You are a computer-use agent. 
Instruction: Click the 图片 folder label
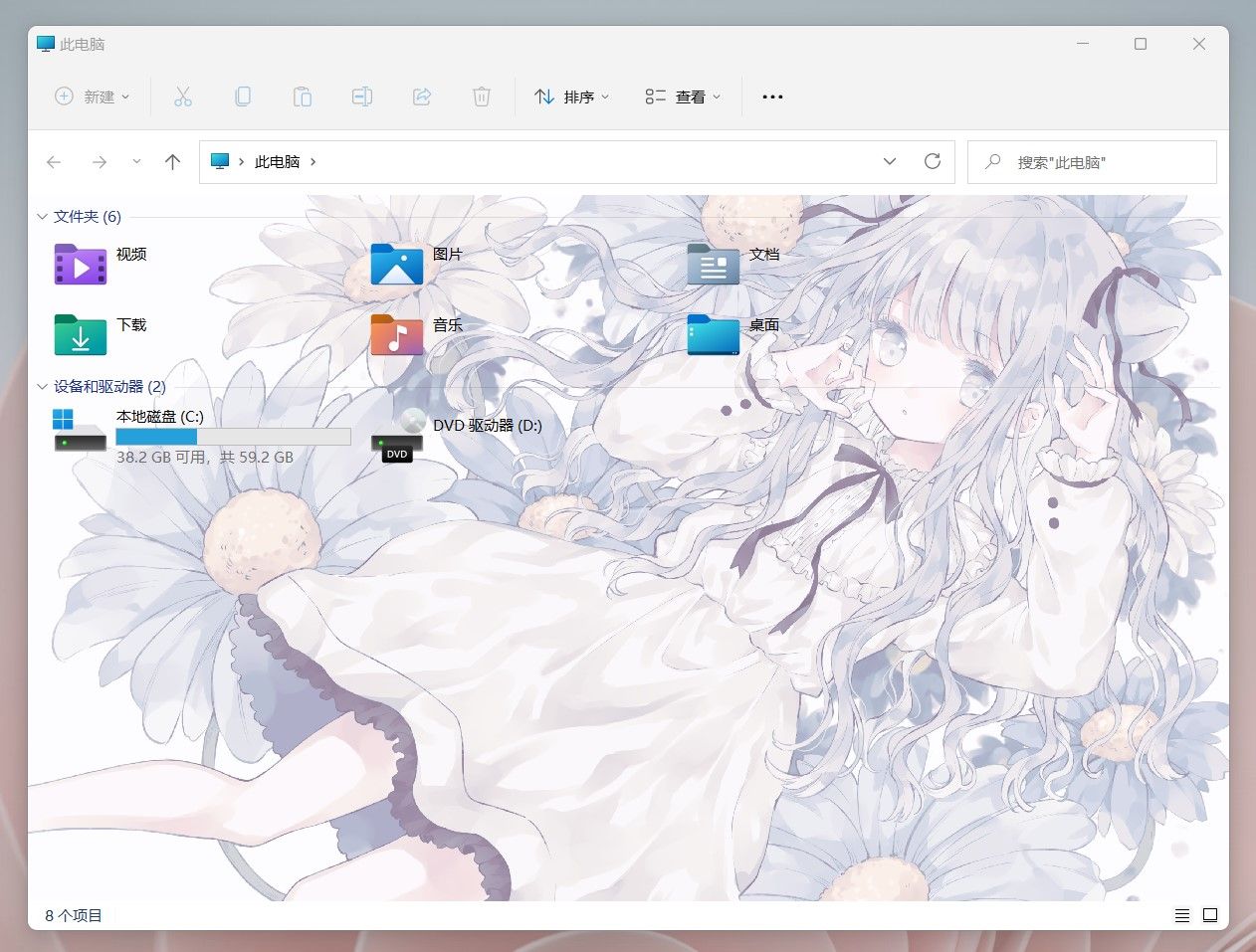coord(448,255)
